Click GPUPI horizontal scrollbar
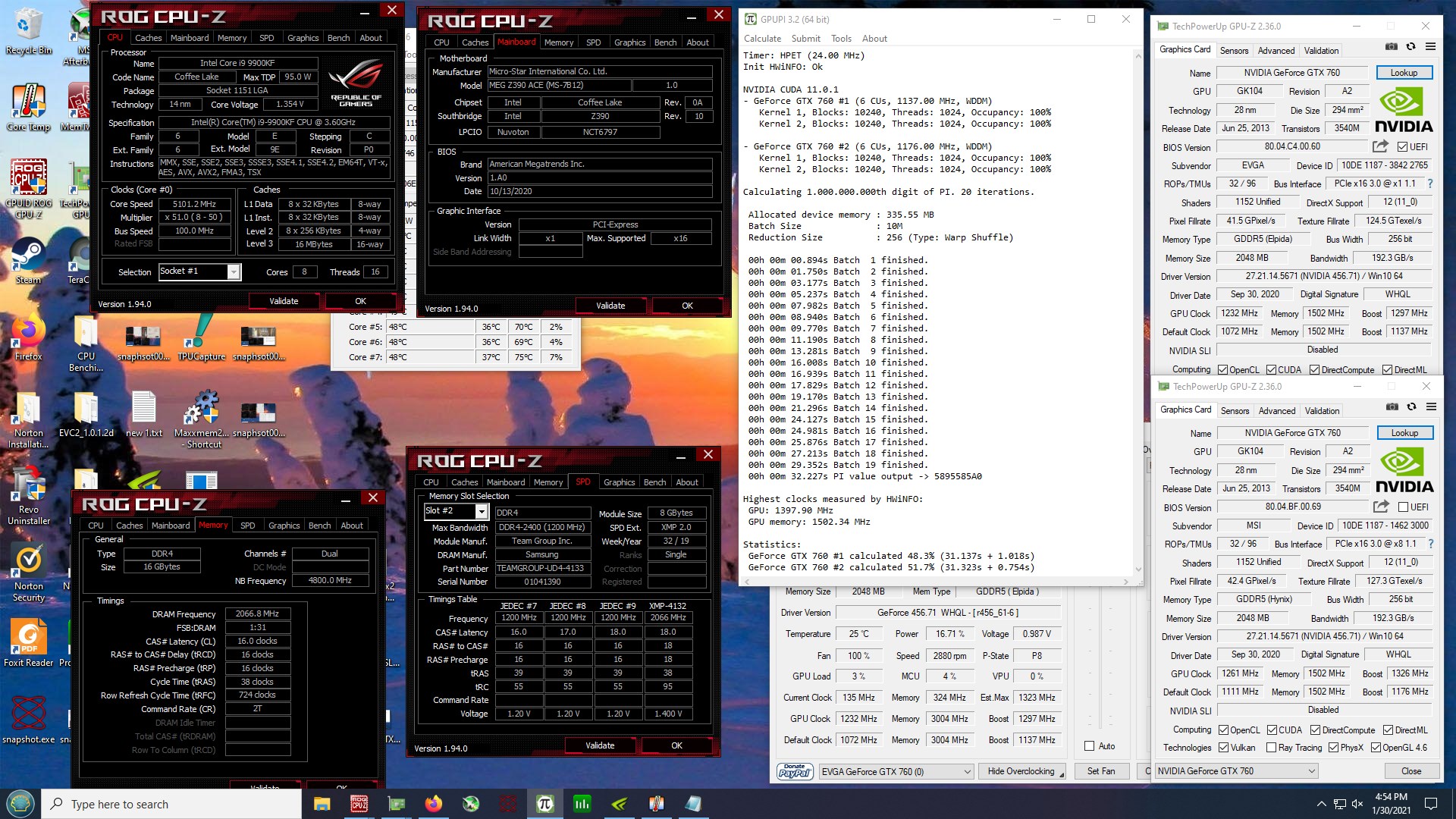 pyautogui.click(x=937, y=582)
